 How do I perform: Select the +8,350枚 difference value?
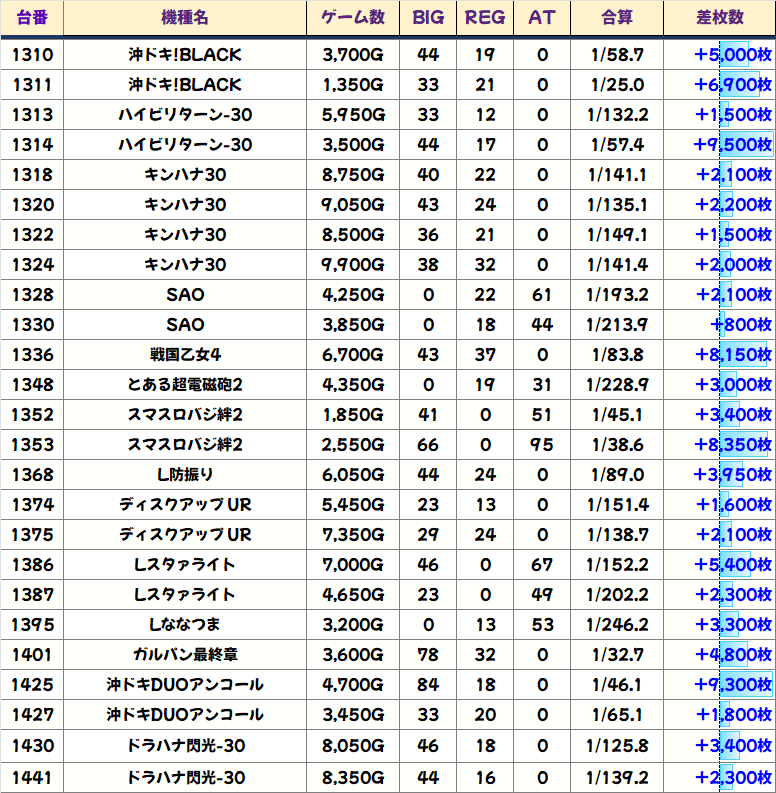(x=733, y=445)
